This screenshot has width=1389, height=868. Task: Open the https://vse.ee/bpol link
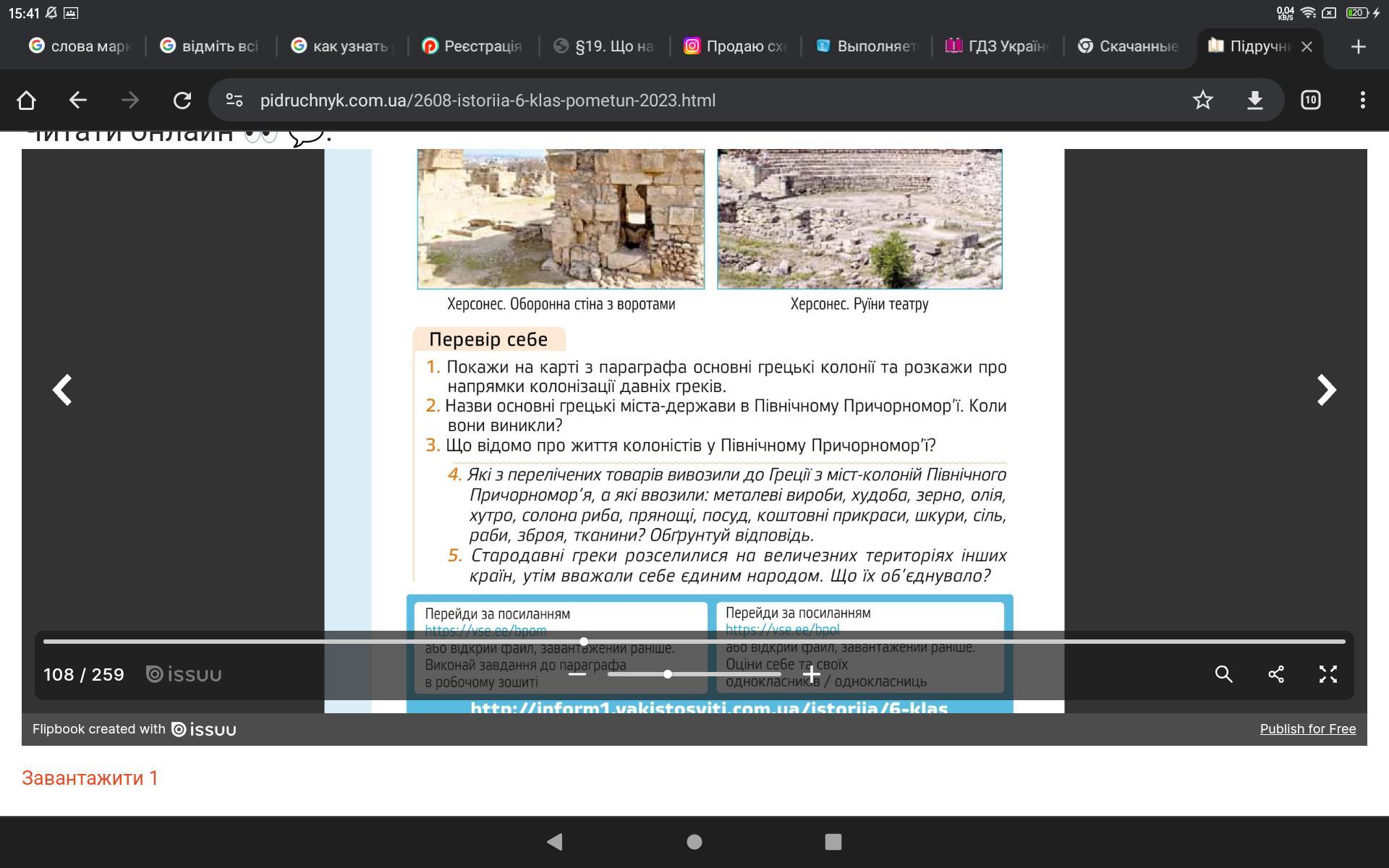coord(782,630)
